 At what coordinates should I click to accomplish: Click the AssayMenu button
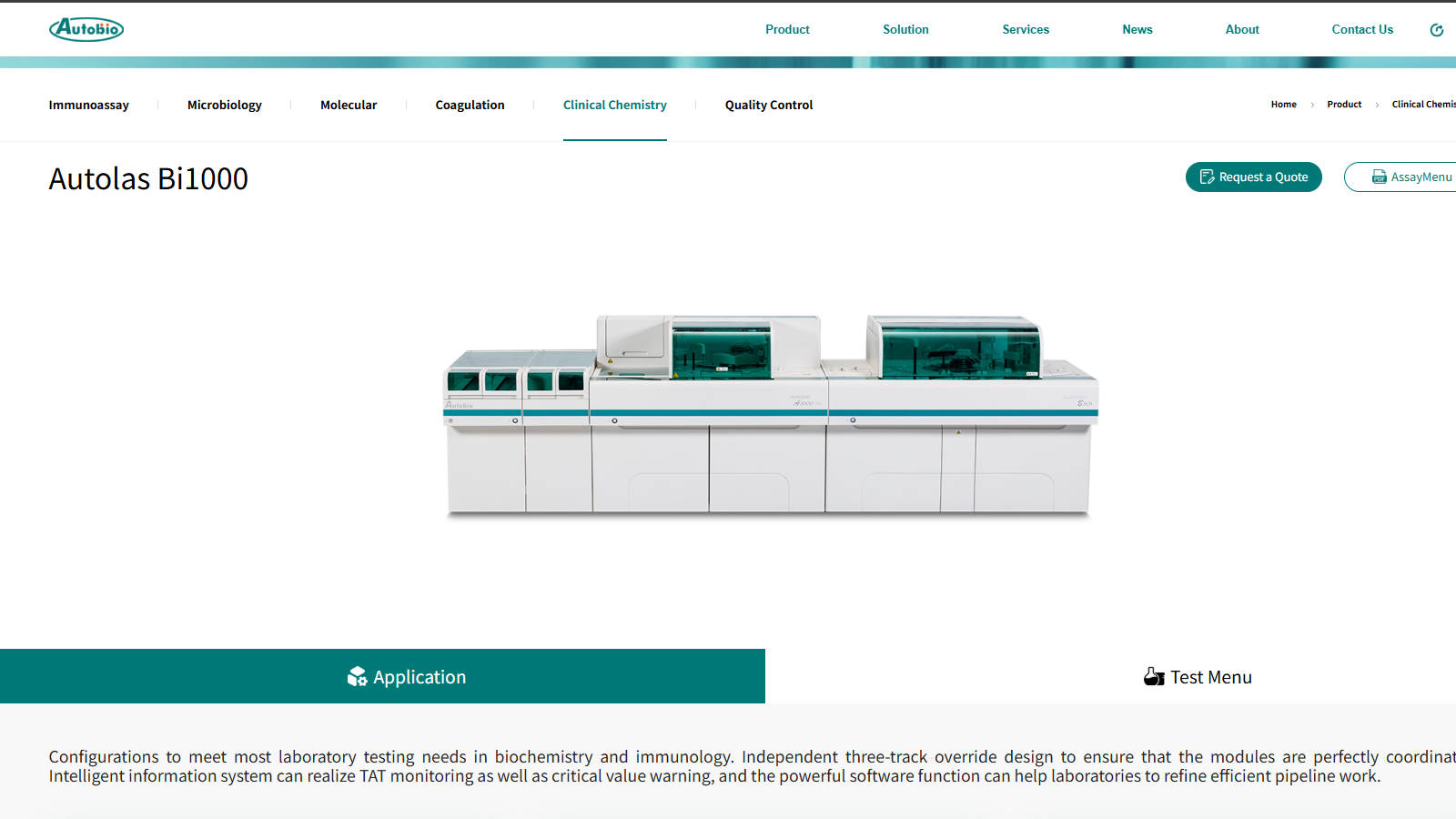(1401, 177)
